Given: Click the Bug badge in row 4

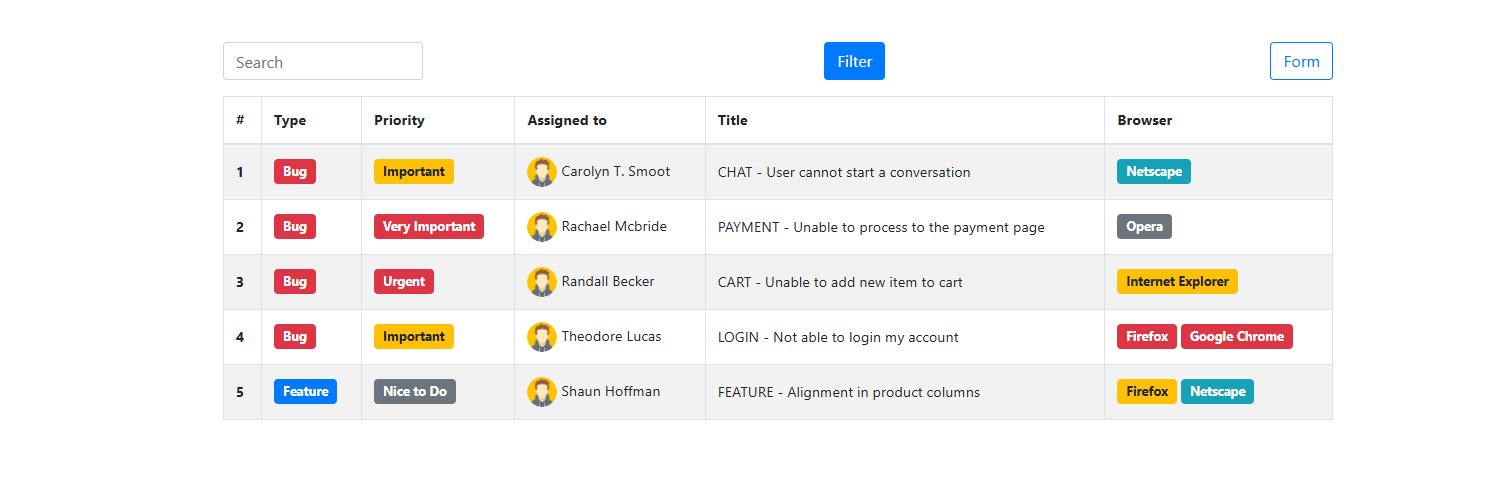Looking at the screenshot, I should (295, 337).
